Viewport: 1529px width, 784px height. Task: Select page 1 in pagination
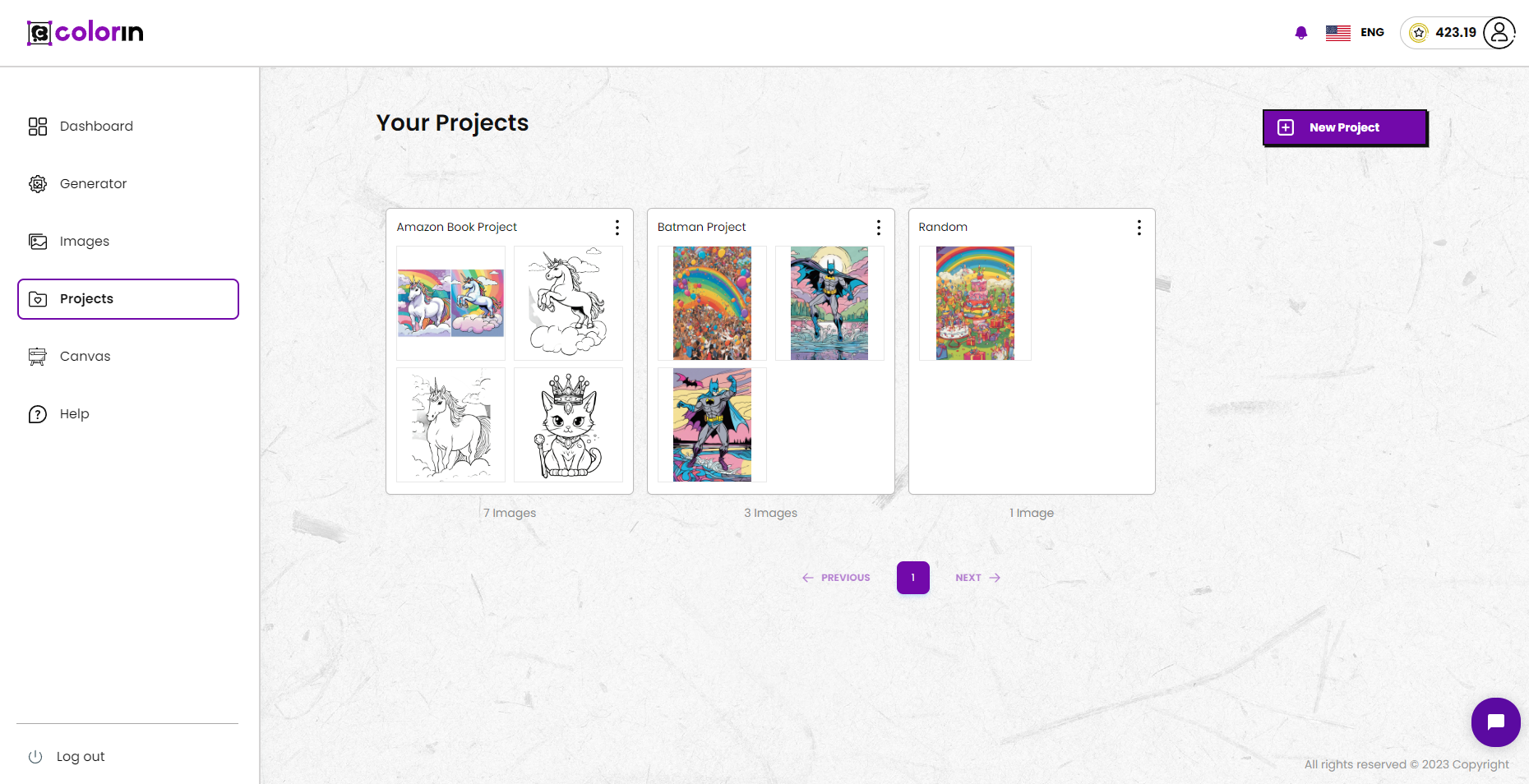coord(913,578)
